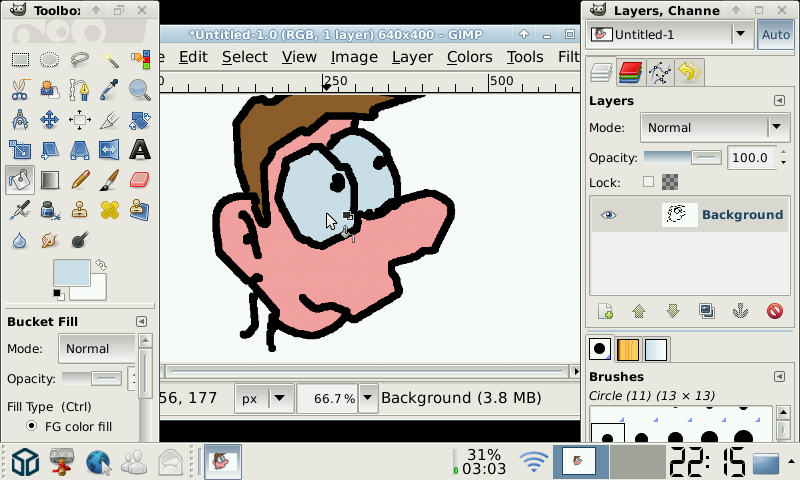
Task: Select the Select by Color tool
Action: (x=140, y=60)
